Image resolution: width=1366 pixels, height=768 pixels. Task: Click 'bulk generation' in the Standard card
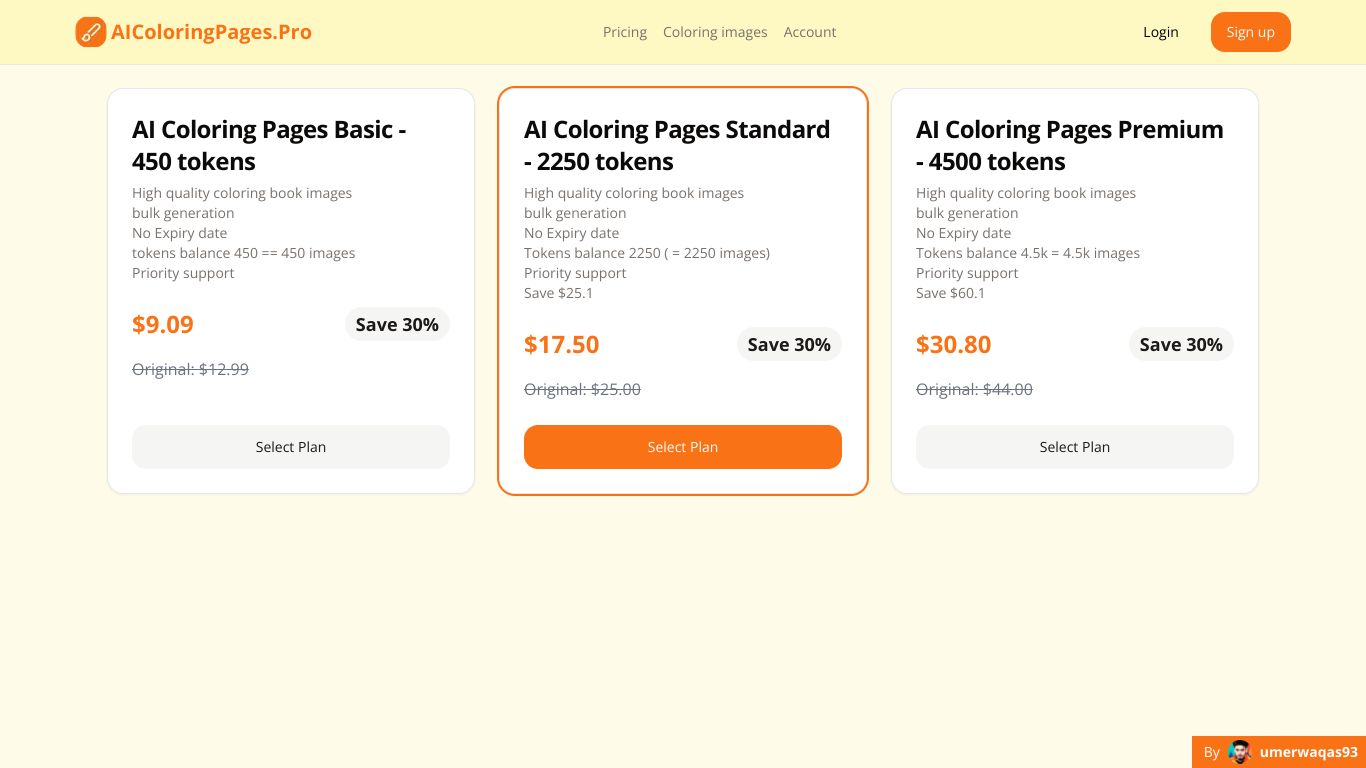(x=575, y=213)
